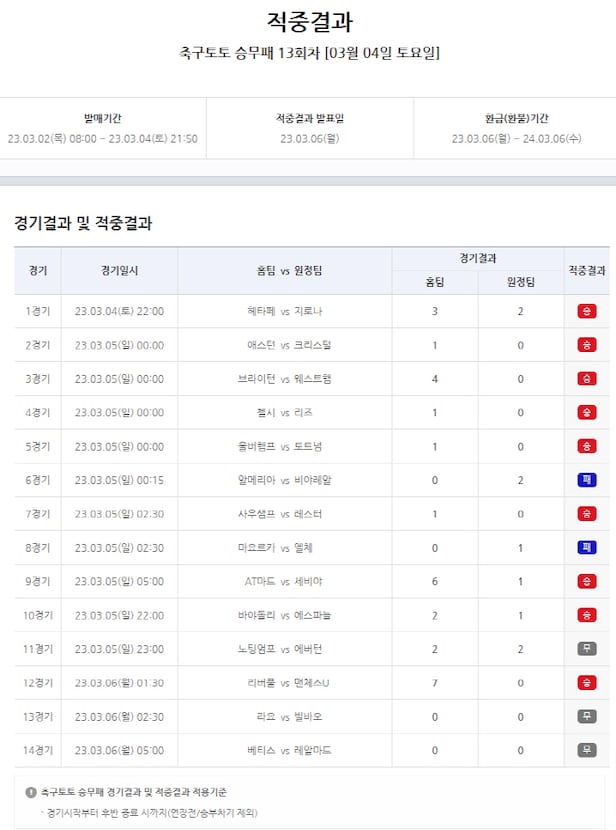Click the red 승 badge for 3경기

tap(586, 379)
